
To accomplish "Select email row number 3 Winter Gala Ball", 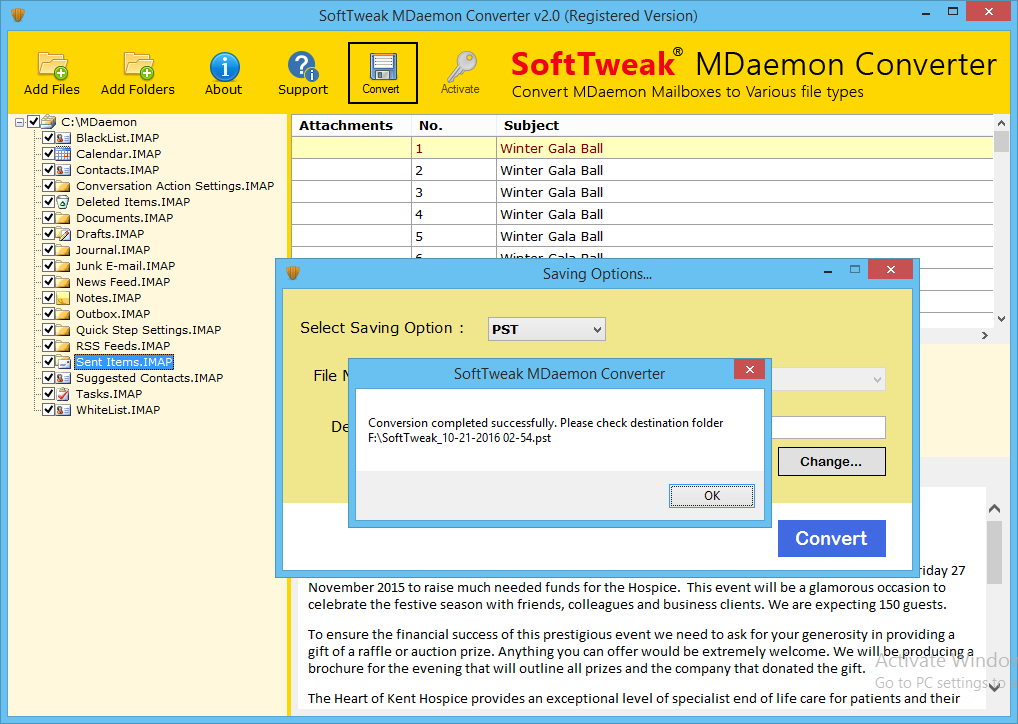I will [642, 192].
